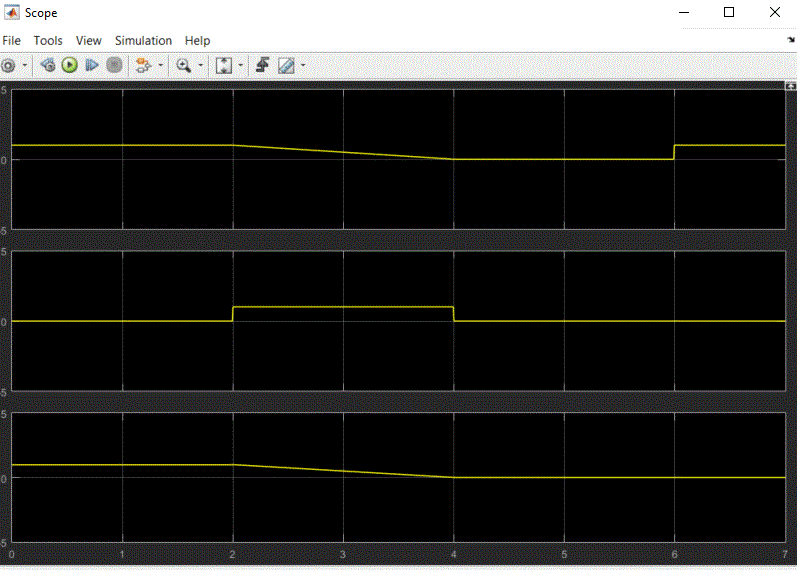Click the Highlight Simulink Block icon
The width and height of the screenshot is (797, 570).
click(143, 65)
